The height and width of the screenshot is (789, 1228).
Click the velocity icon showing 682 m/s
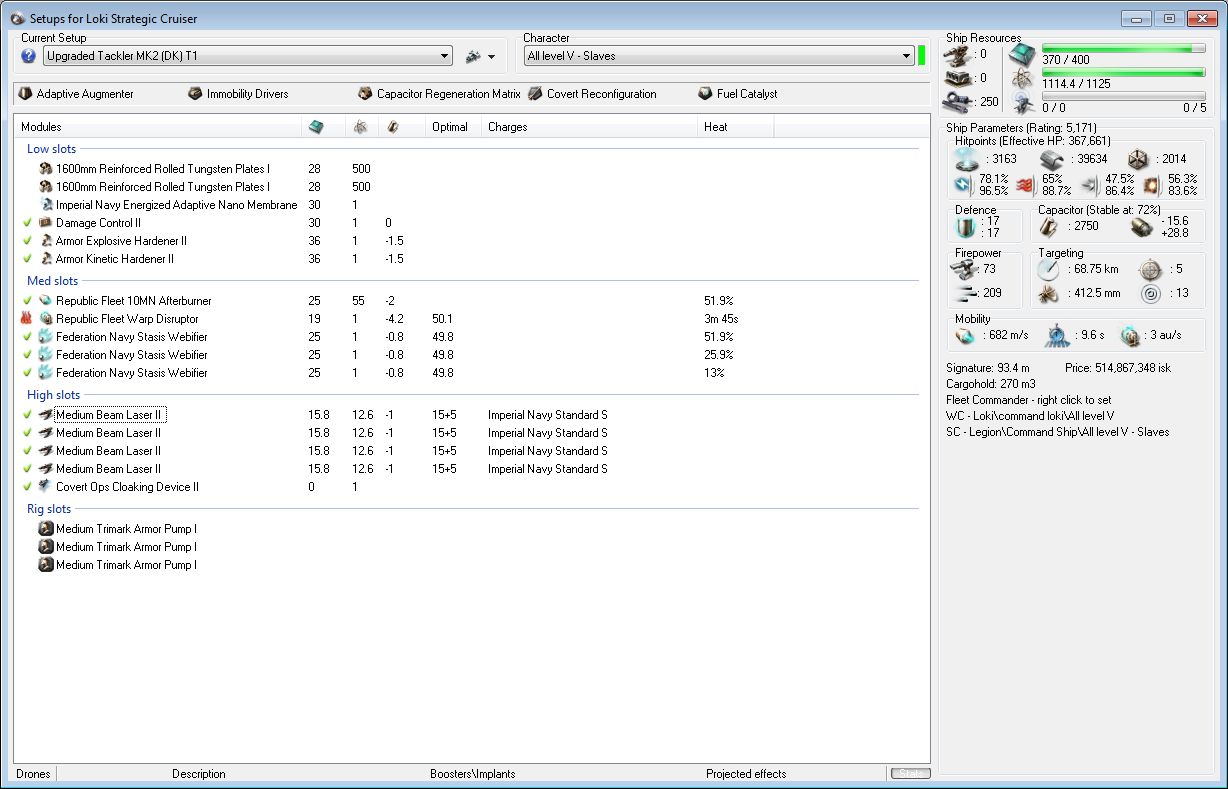[x=965, y=336]
